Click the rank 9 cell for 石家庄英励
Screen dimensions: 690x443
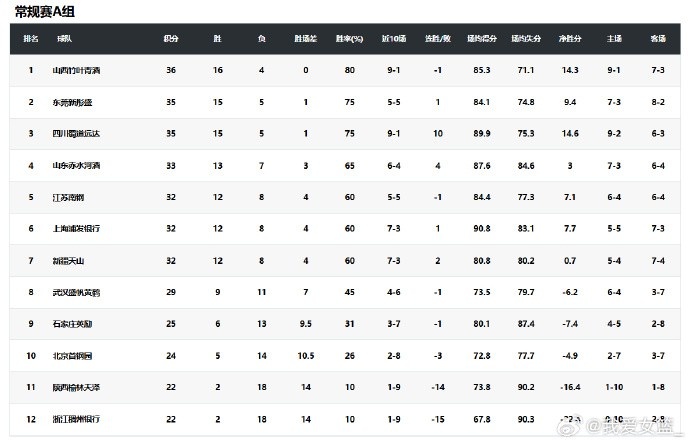coord(30,323)
